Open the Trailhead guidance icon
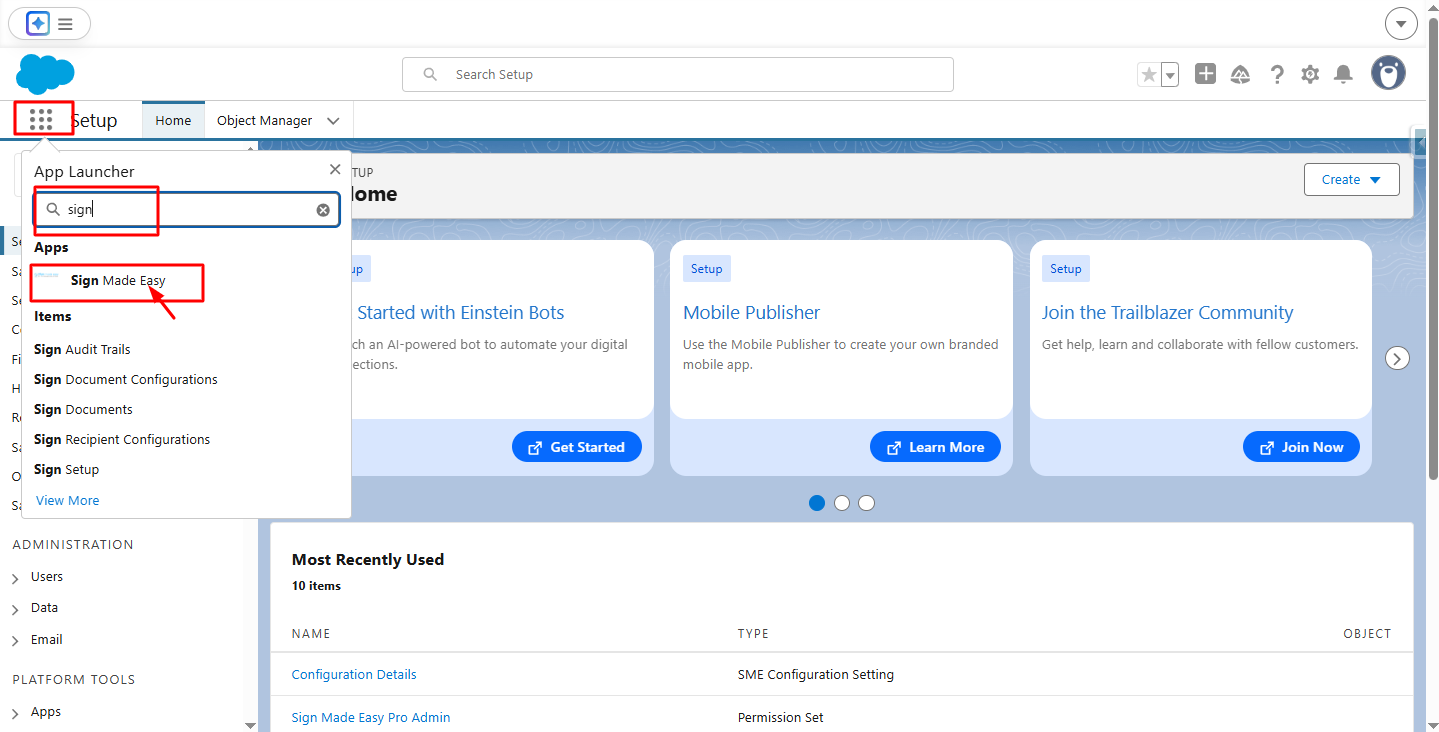This screenshot has width=1439, height=732. tap(1241, 74)
